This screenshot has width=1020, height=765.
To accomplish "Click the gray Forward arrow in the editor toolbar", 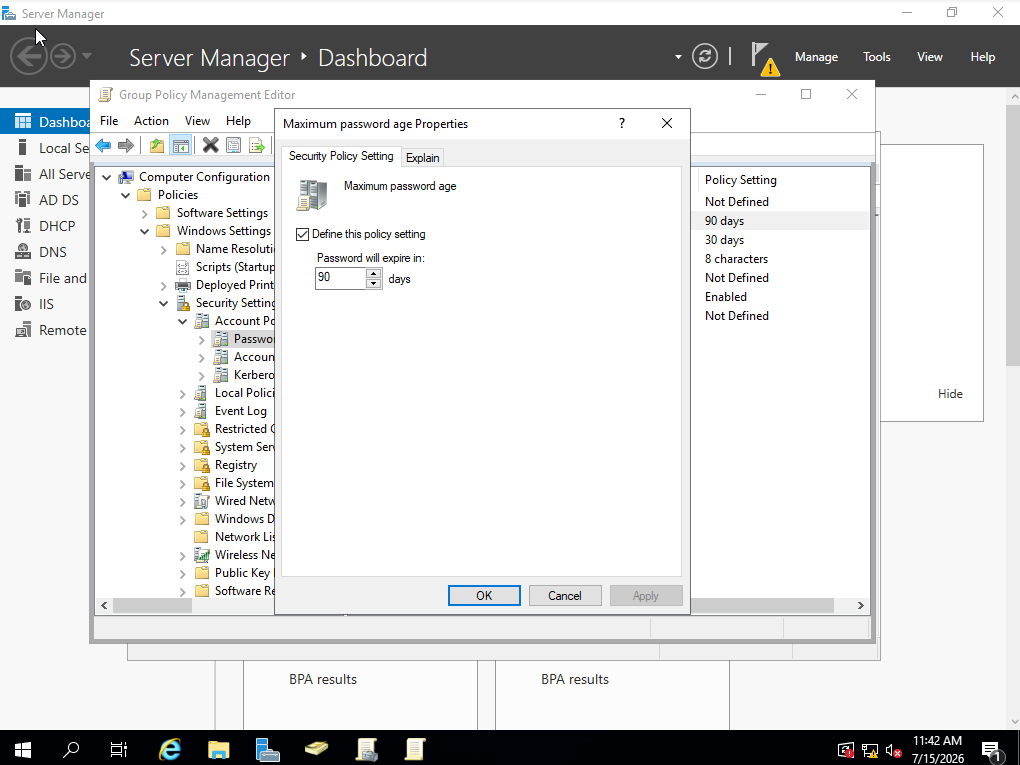I will point(126,145).
